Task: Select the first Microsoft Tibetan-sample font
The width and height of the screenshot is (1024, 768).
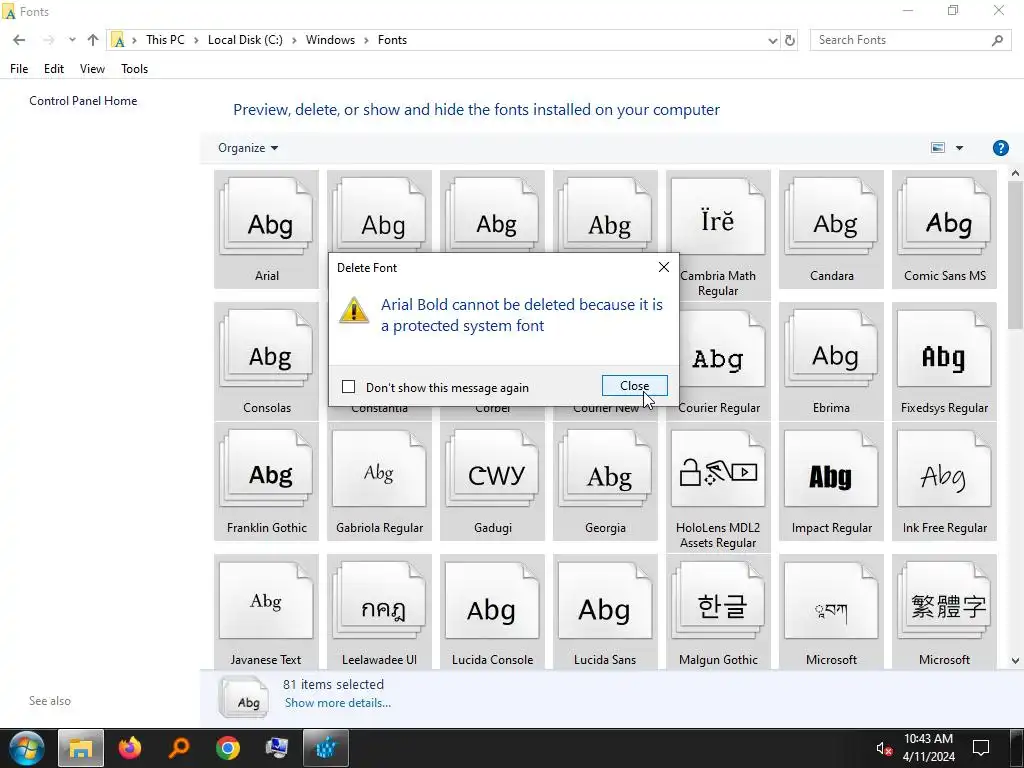Action: click(831, 611)
